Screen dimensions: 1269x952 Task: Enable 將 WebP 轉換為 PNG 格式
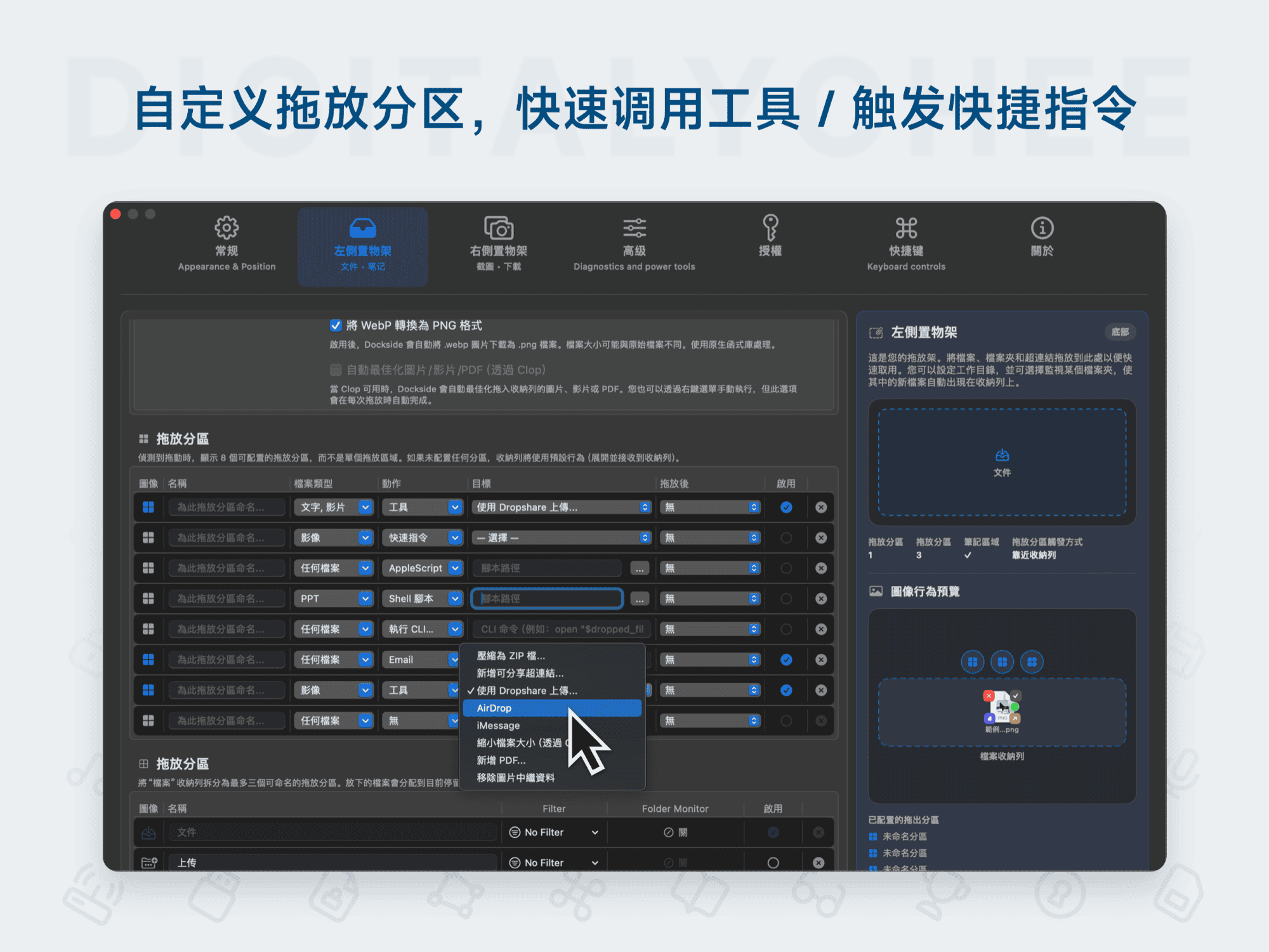335,325
